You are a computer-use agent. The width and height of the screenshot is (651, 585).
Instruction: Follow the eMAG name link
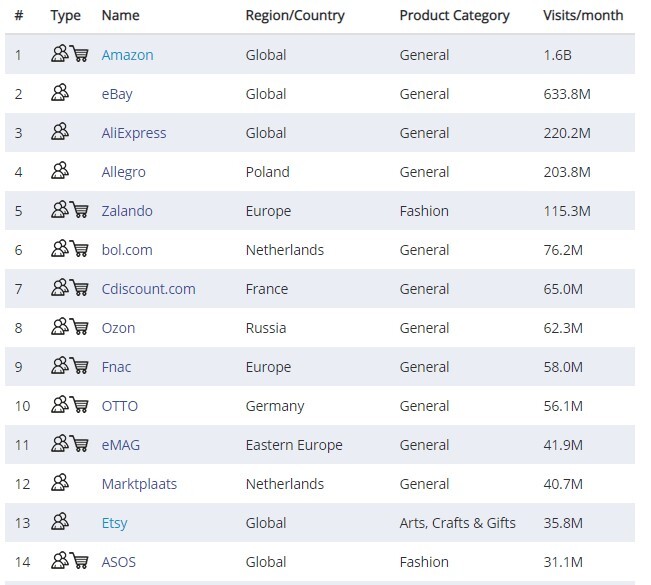(121, 445)
